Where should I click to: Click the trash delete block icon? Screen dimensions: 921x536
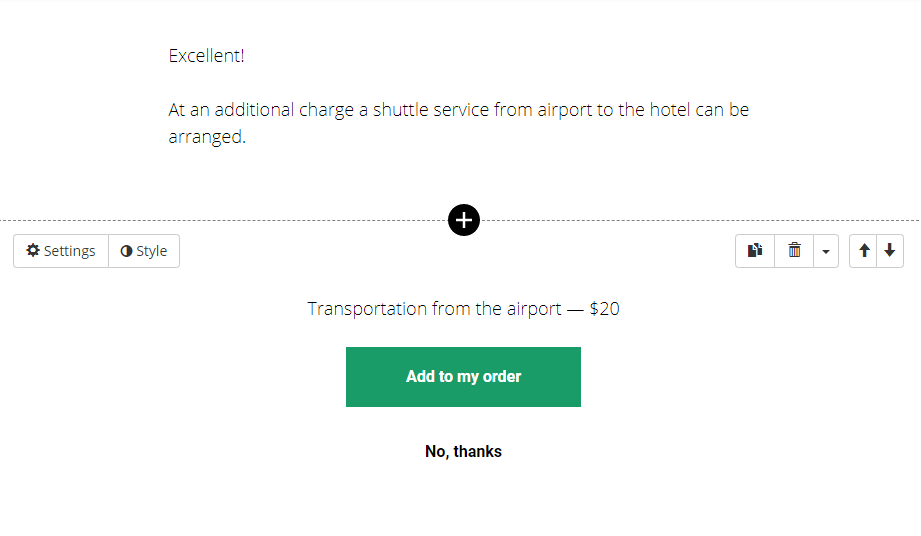(794, 251)
